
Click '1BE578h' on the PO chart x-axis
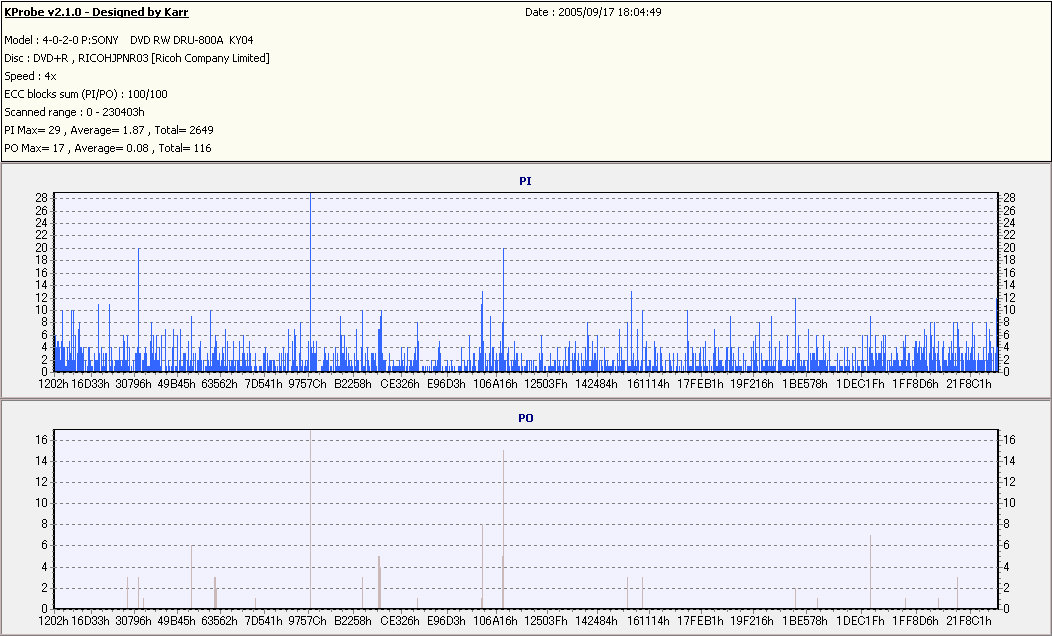805,621
